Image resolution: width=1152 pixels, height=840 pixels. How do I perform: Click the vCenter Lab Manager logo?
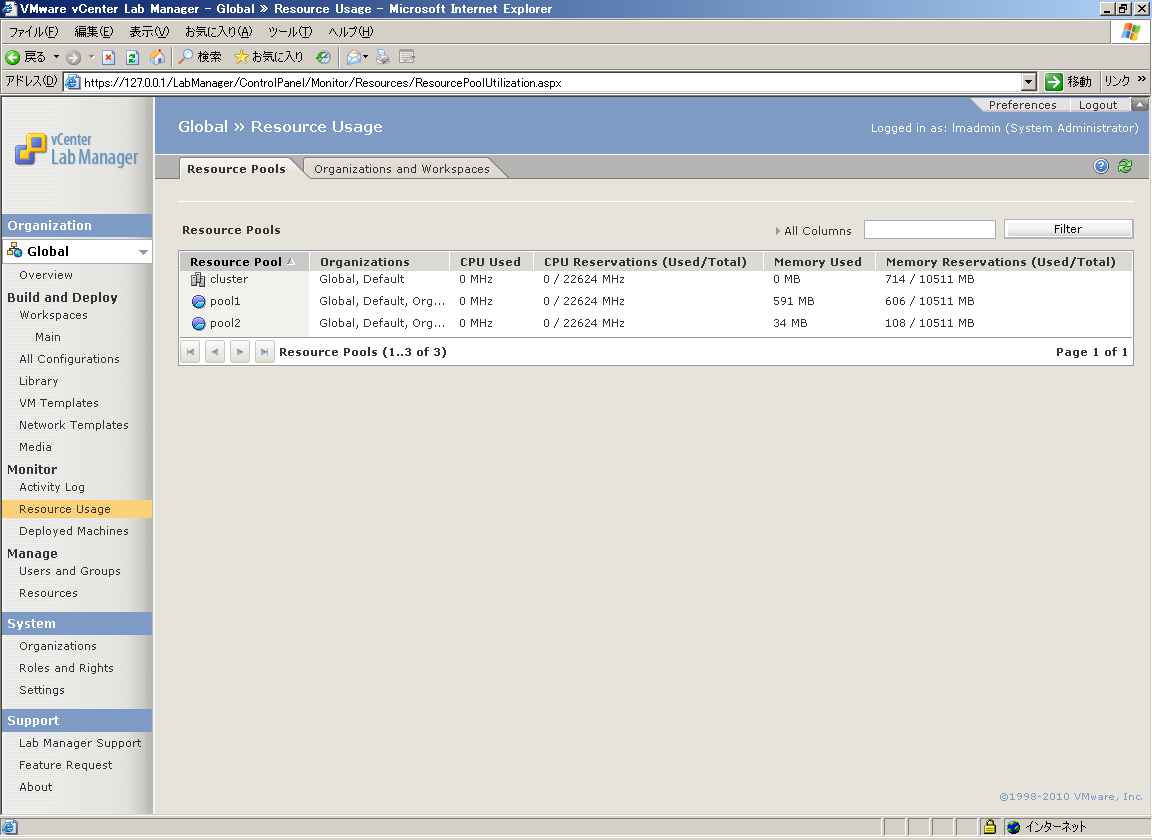point(76,149)
